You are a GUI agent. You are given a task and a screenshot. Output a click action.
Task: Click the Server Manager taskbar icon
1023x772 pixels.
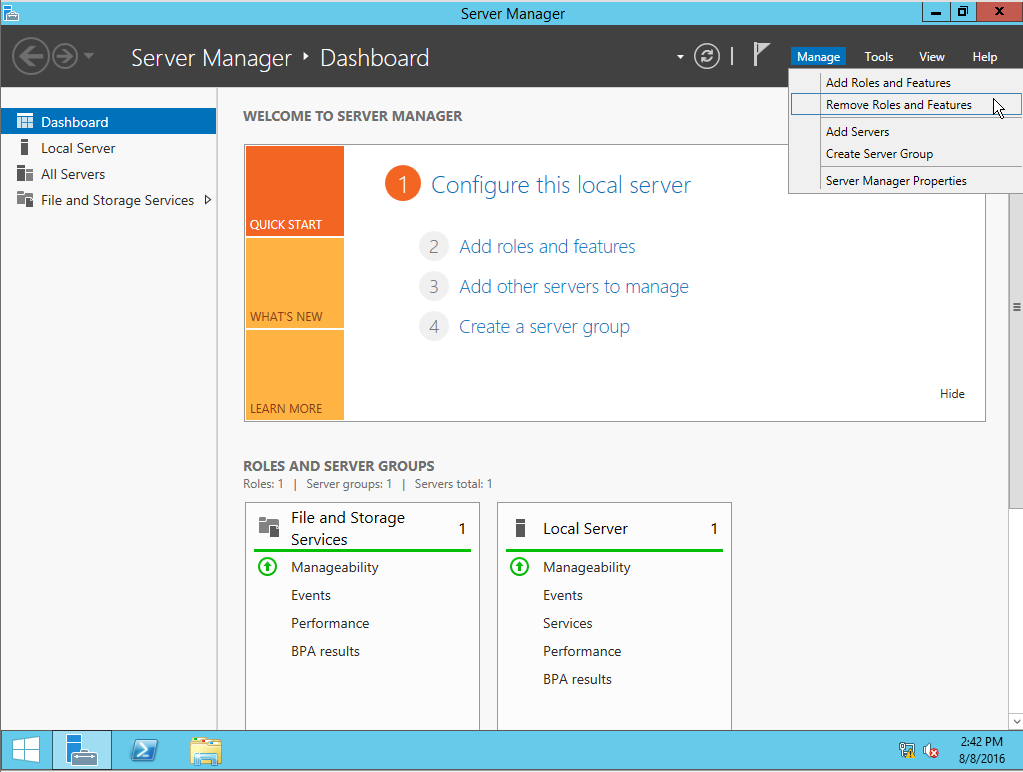pos(81,750)
